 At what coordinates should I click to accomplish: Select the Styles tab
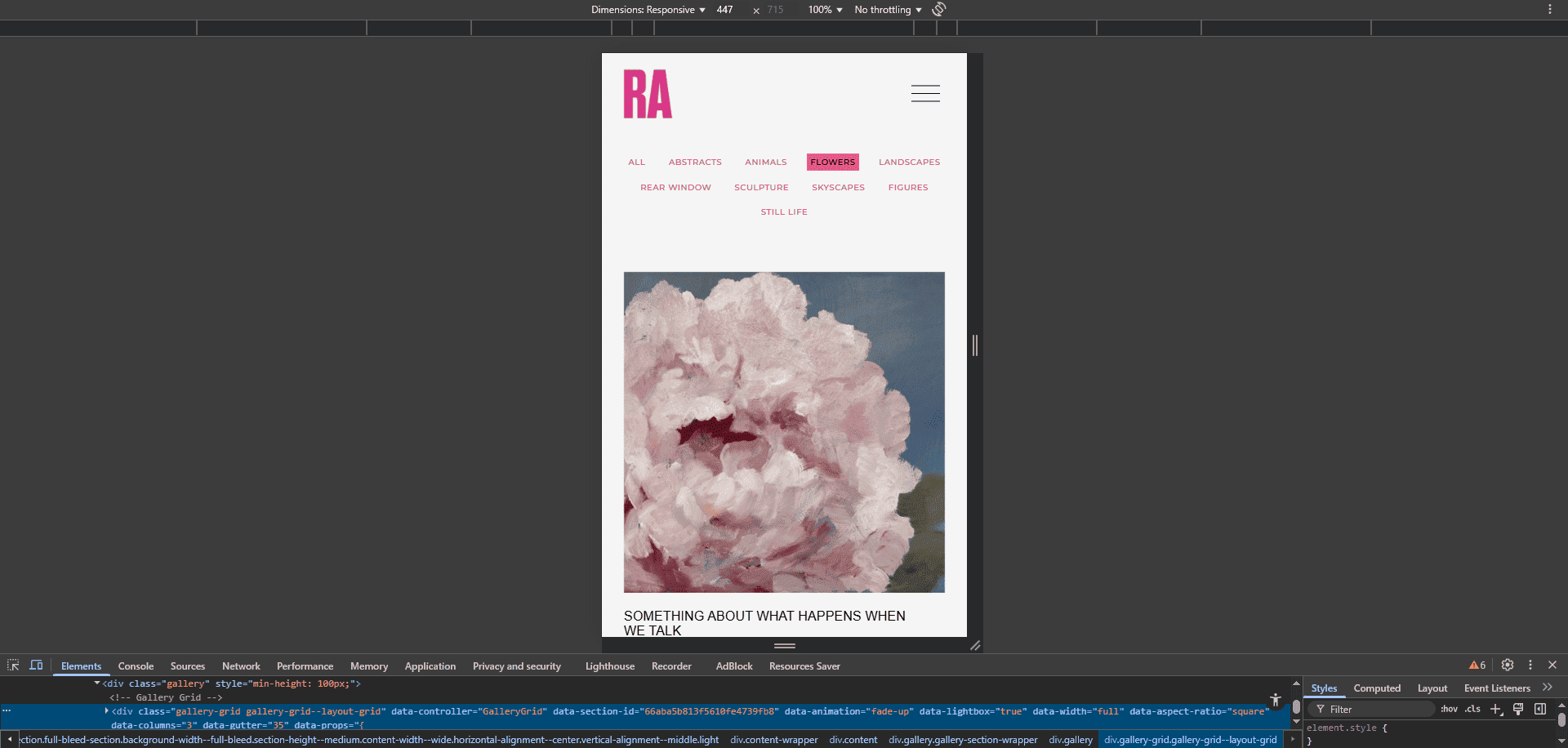tap(1324, 688)
